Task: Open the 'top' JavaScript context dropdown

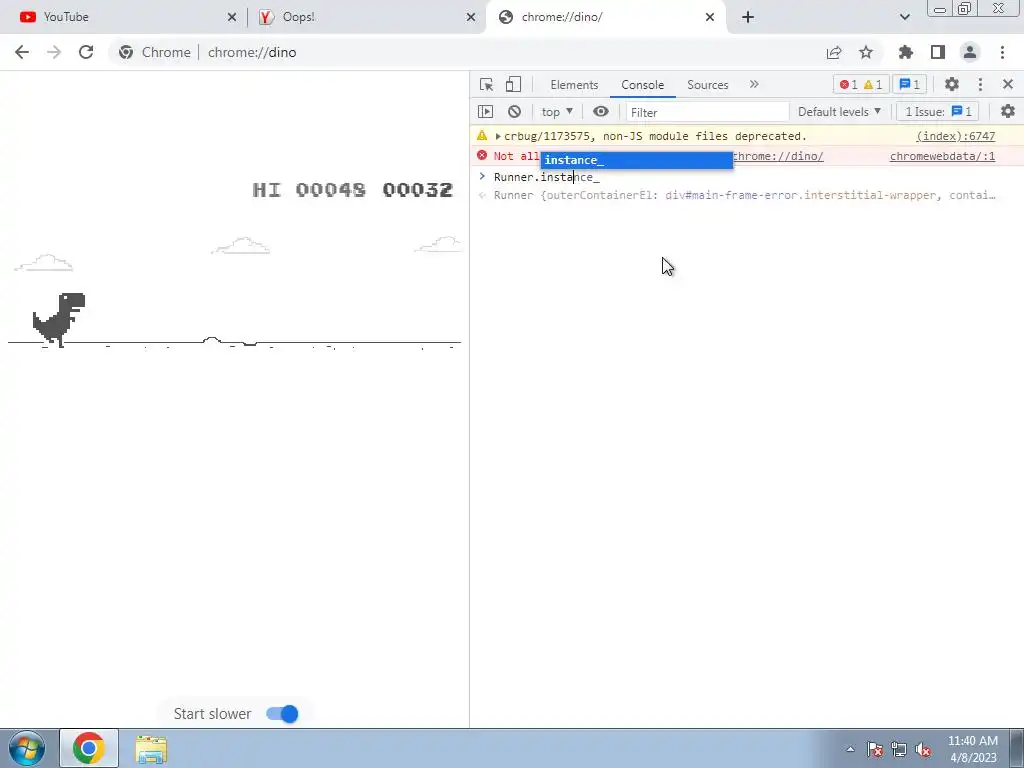Action: [x=557, y=112]
